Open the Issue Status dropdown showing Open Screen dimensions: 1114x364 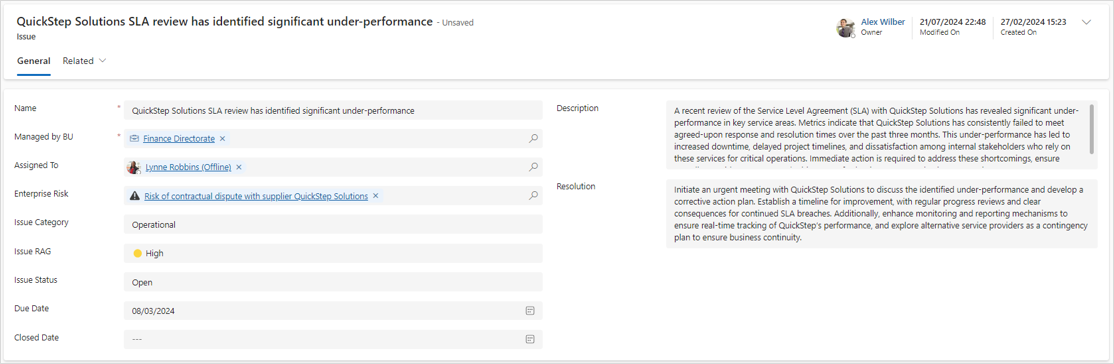333,282
